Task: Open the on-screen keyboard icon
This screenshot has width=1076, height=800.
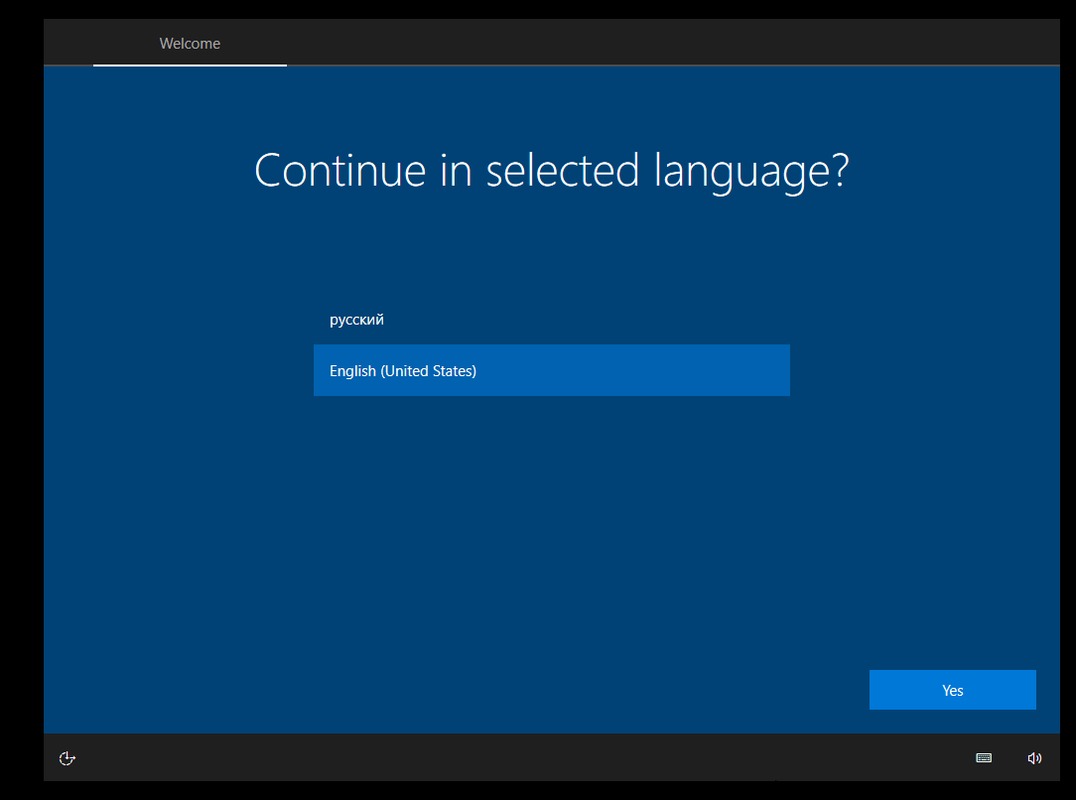Action: pos(983,757)
